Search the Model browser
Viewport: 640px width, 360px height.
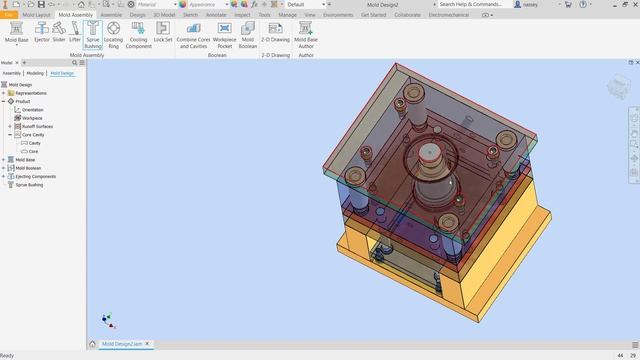point(74,63)
